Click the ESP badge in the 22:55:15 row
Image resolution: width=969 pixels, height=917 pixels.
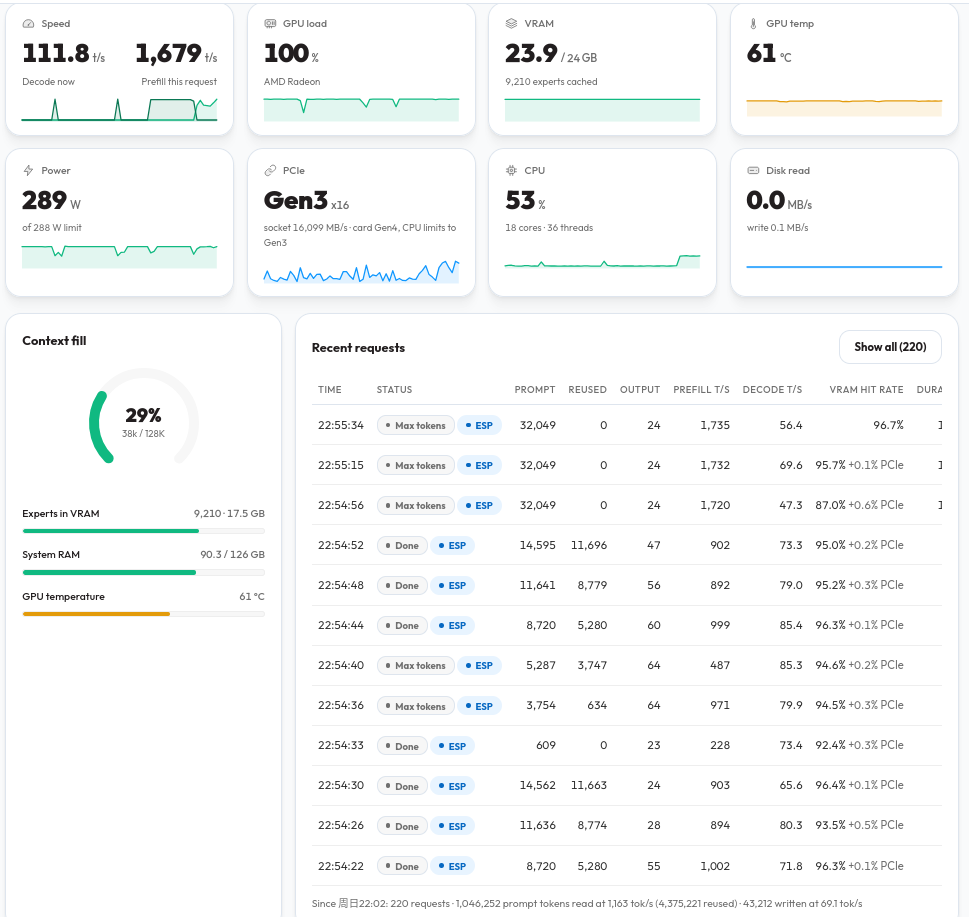click(479, 465)
